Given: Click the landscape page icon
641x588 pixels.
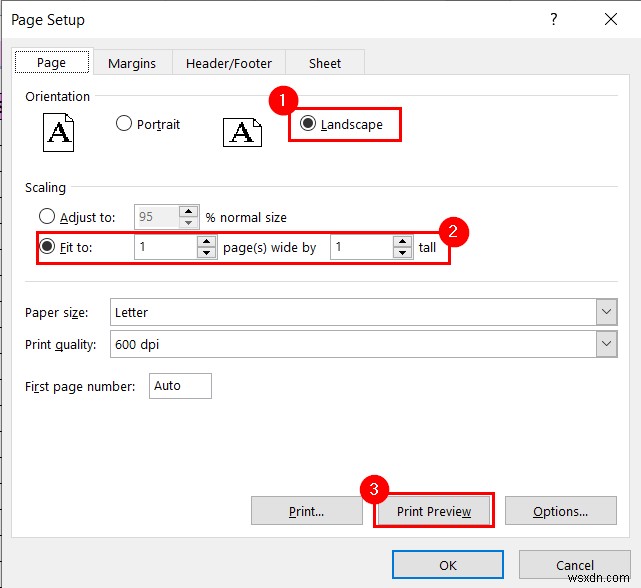Looking at the screenshot, I should (242, 132).
